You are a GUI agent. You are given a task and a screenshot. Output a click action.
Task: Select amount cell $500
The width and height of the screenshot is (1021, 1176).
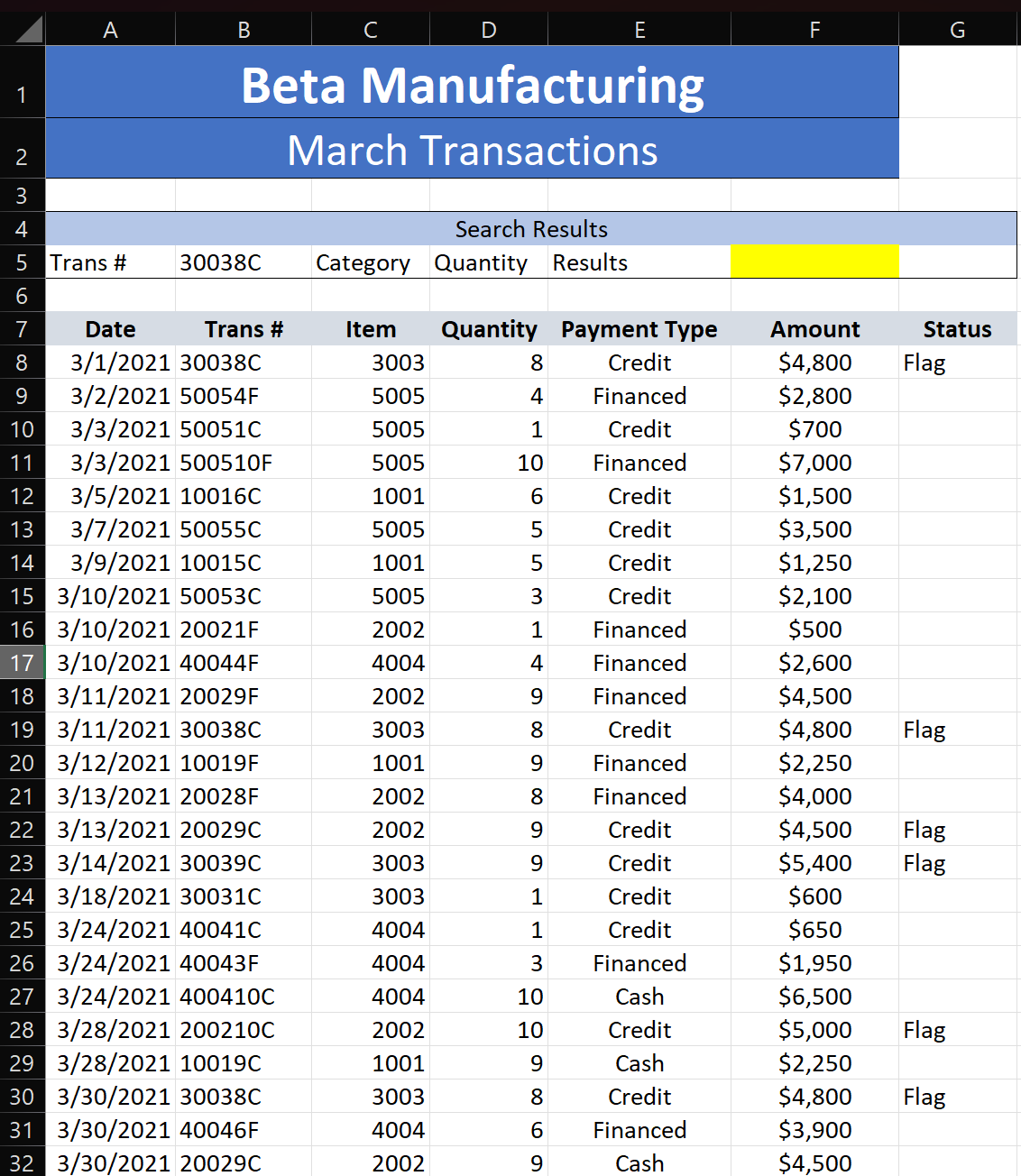click(x=814, y=629)
